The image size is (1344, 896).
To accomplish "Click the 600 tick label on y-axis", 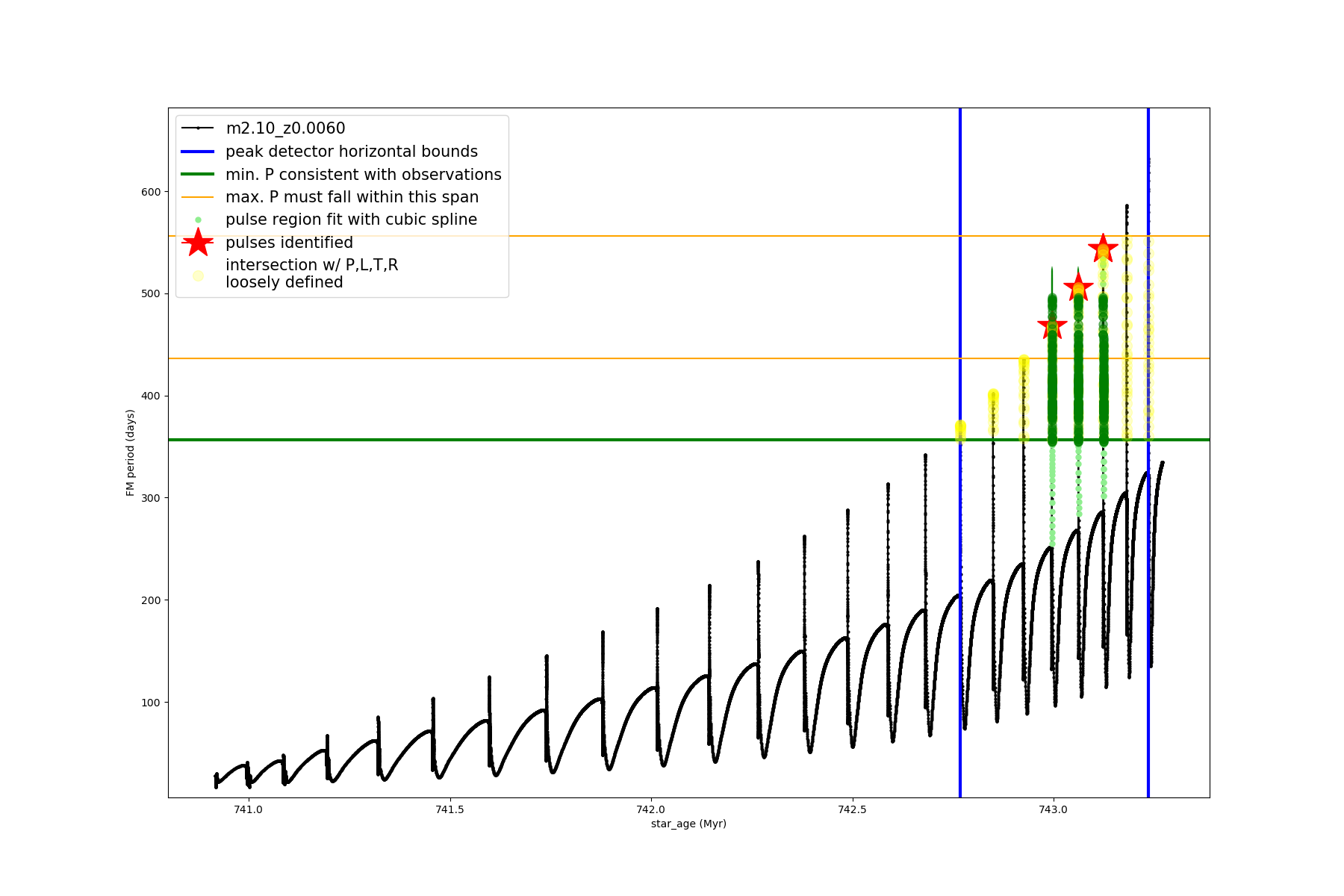I will pyautogui.click(x=151, y=192).
